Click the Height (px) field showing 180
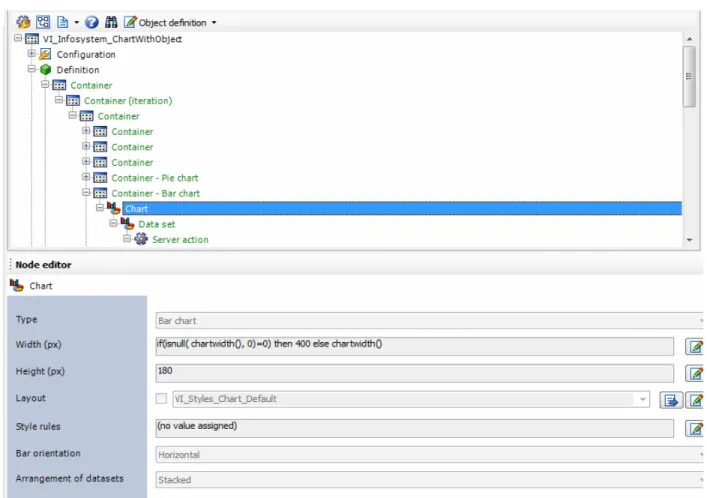Image resolution: width=707 pixels, height=498 pixels. (x=414, y=373)
